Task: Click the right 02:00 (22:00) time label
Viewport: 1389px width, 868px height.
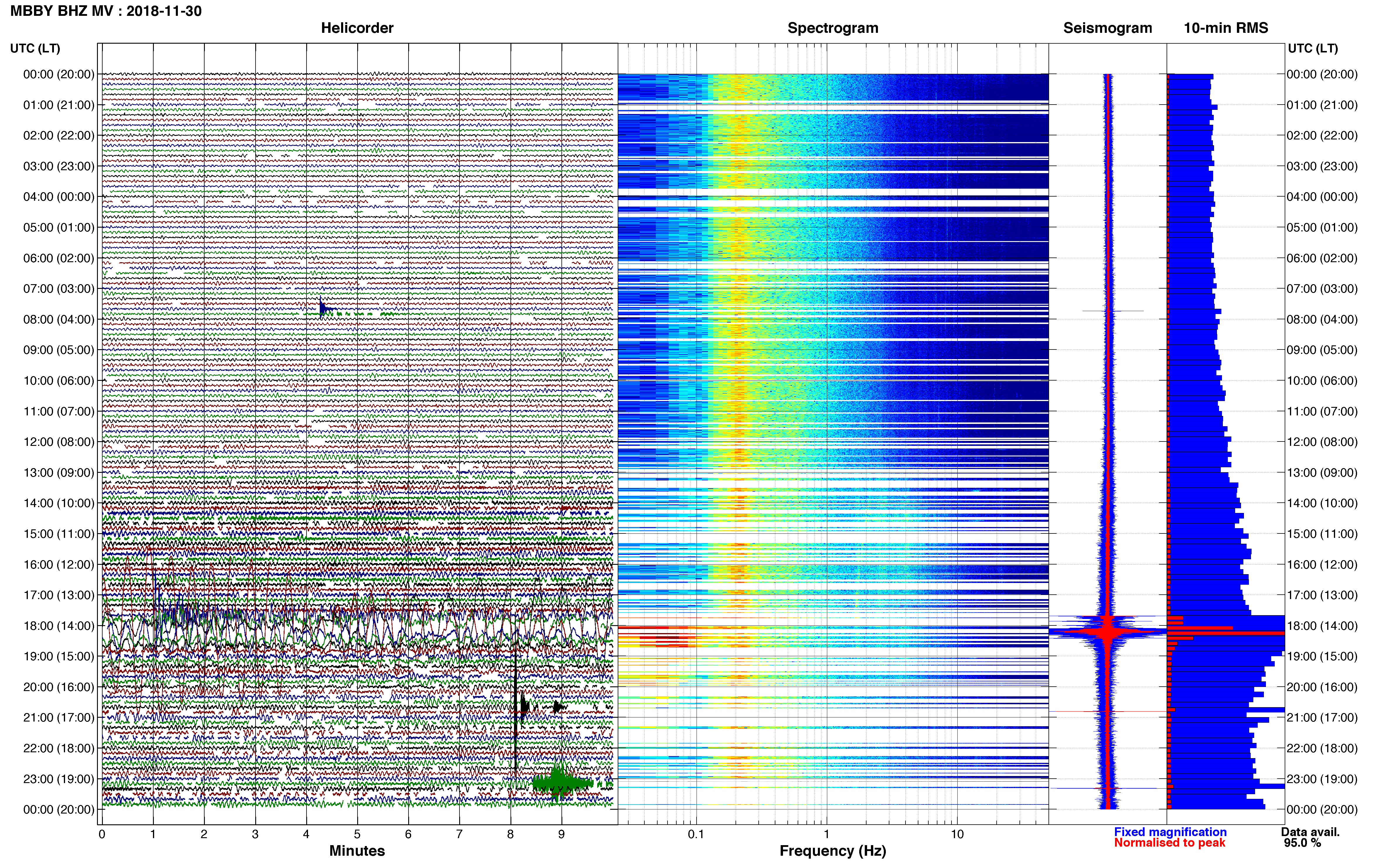Action: (1322, 135)
